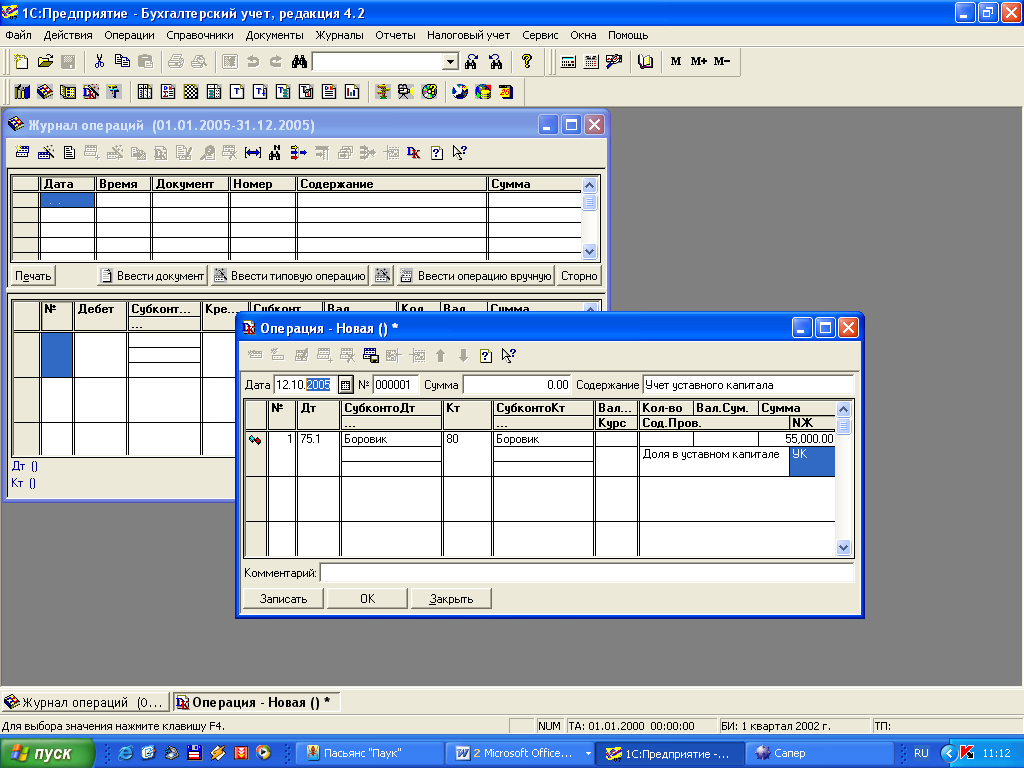Click the Ввести типовую операцию button
The height and width of the screenshot is (768, 1024).
point(290,276)
